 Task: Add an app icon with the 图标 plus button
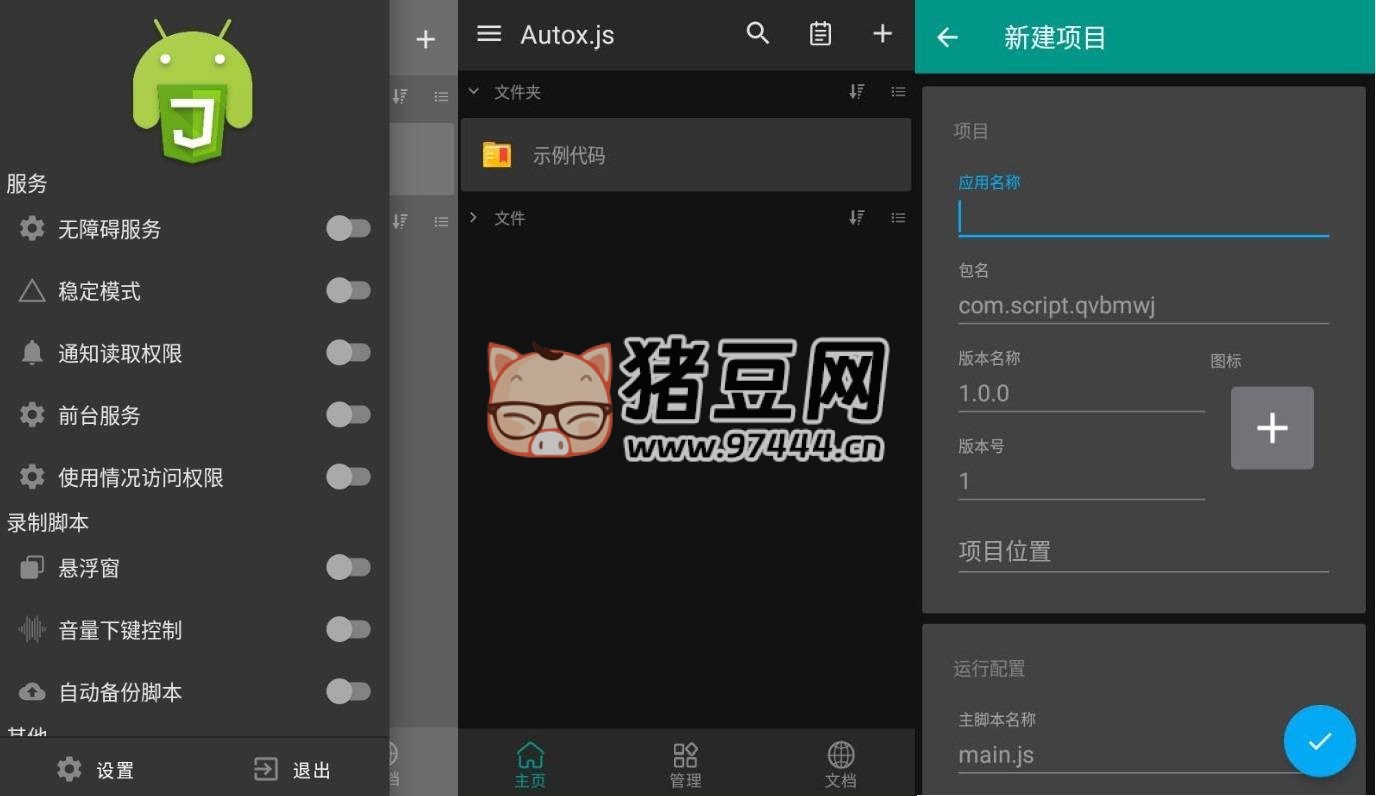pos(1271,428)
